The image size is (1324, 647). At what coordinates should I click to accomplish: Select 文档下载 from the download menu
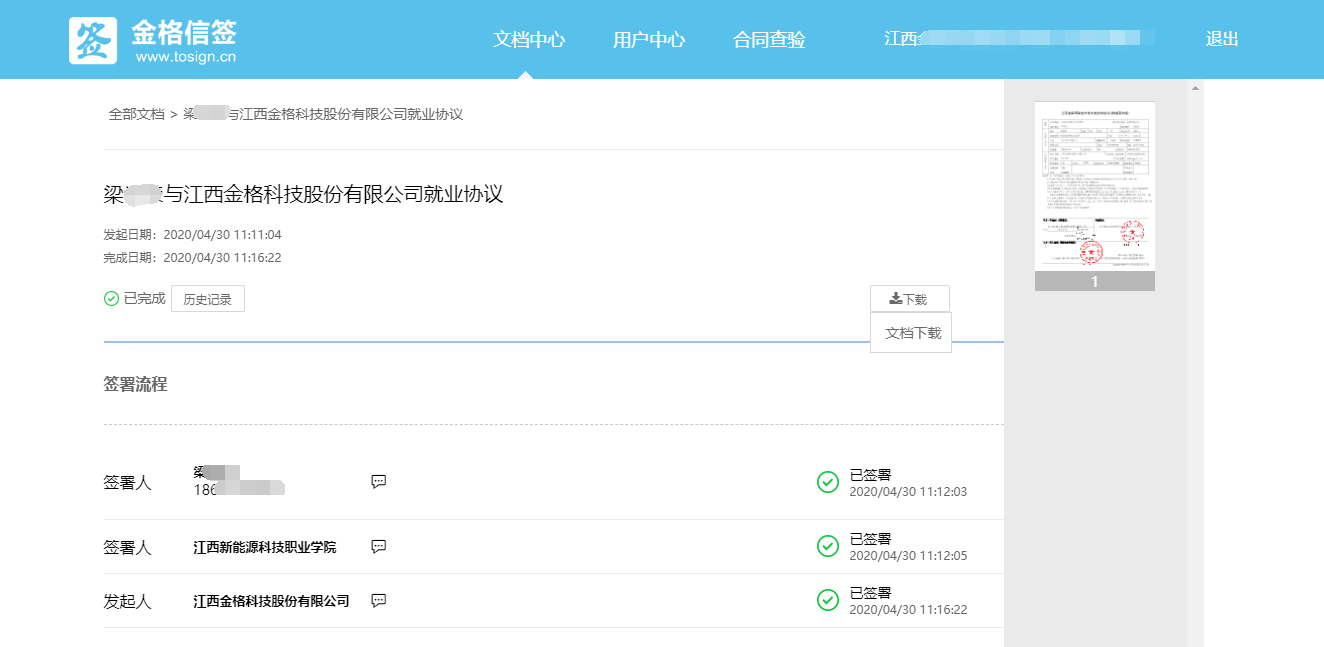[912, 333]
